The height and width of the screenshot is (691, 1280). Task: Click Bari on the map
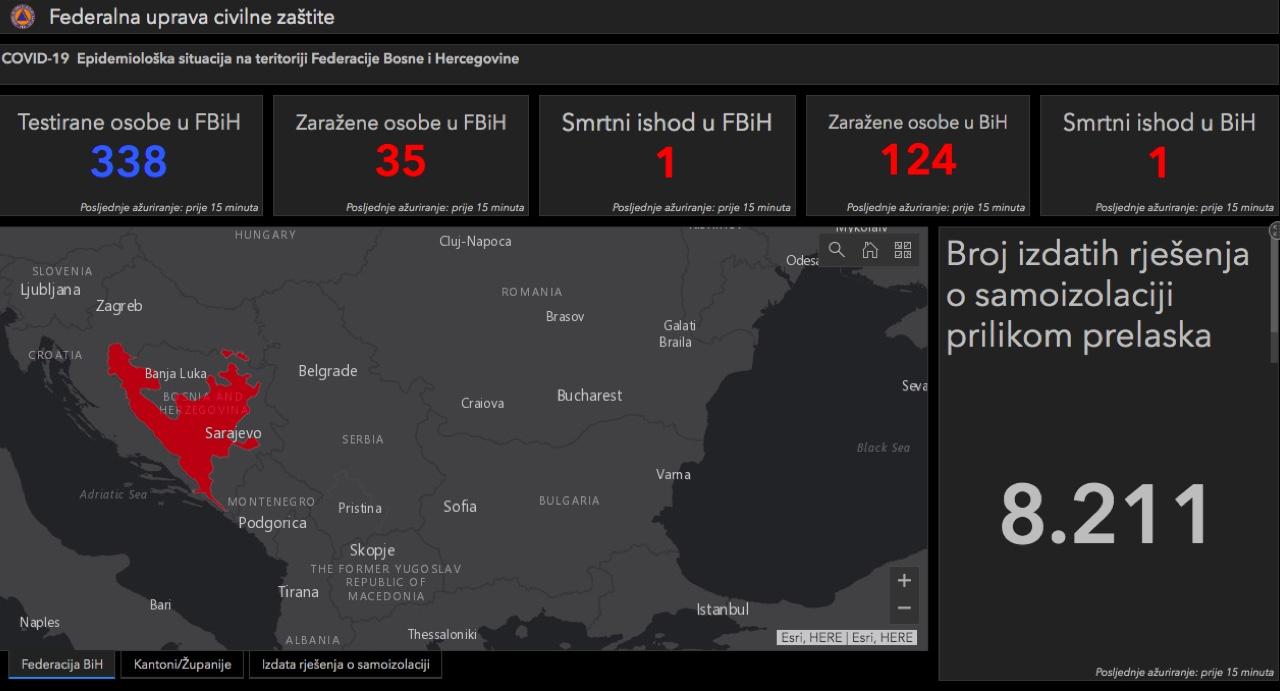(160, 605)
